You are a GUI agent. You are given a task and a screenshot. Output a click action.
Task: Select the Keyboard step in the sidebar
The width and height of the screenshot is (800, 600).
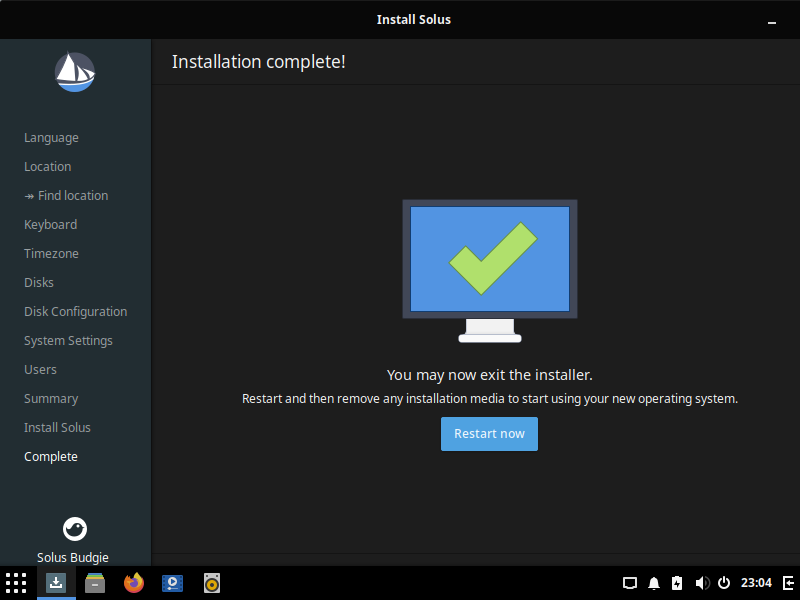(x=51, y=224)
